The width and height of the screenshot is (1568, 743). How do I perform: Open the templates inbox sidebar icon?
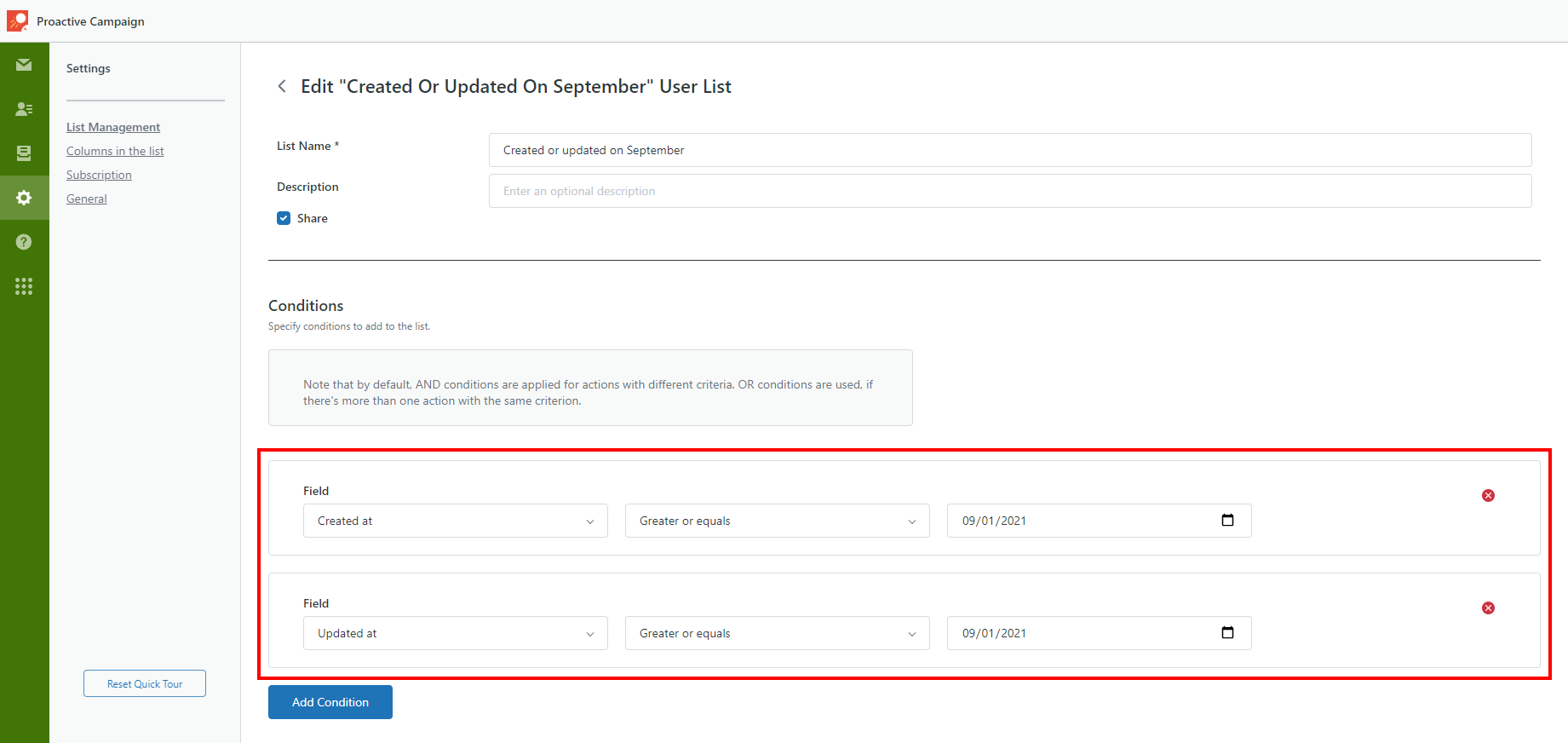click(24, 153)
